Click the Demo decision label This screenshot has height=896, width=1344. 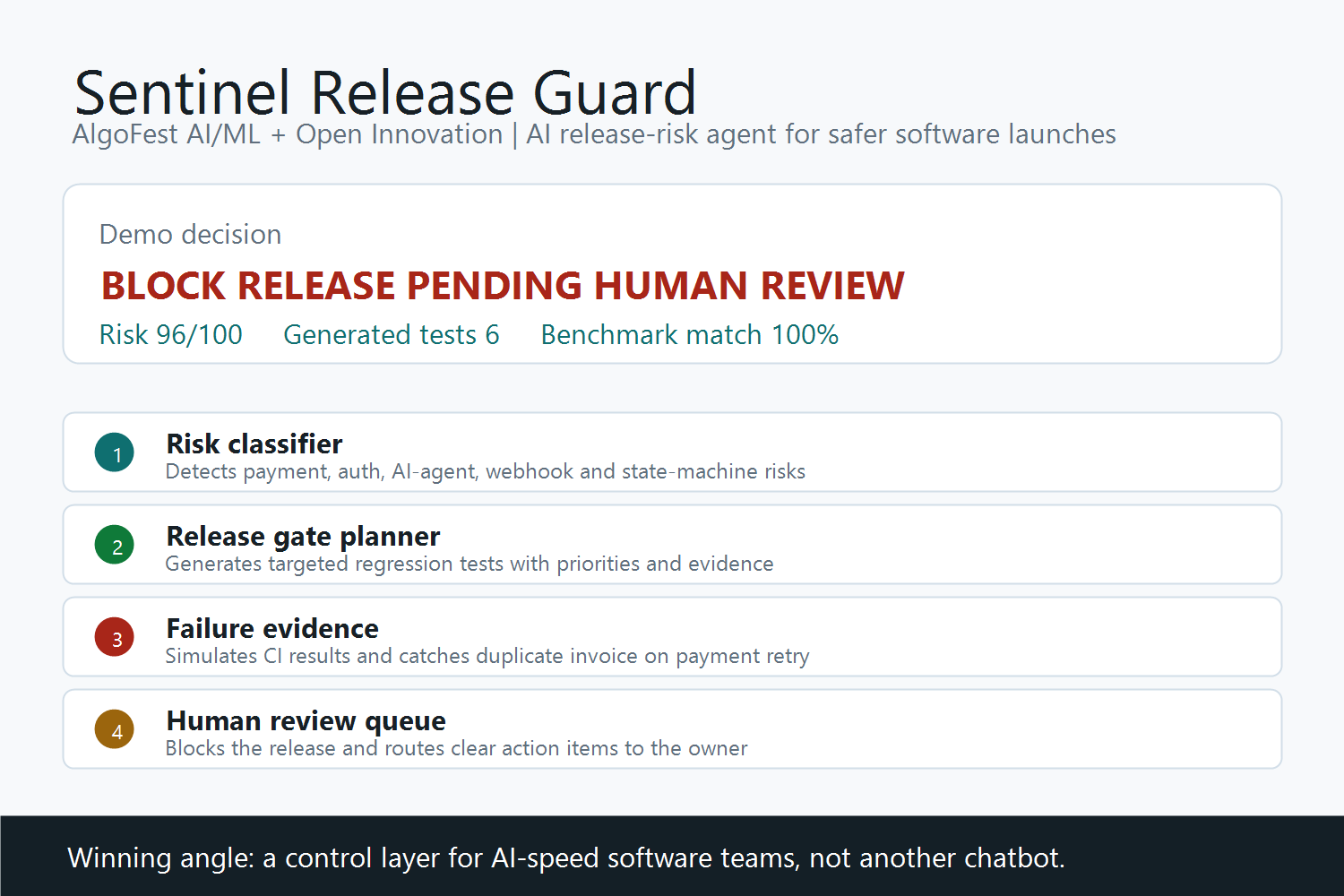191,234
